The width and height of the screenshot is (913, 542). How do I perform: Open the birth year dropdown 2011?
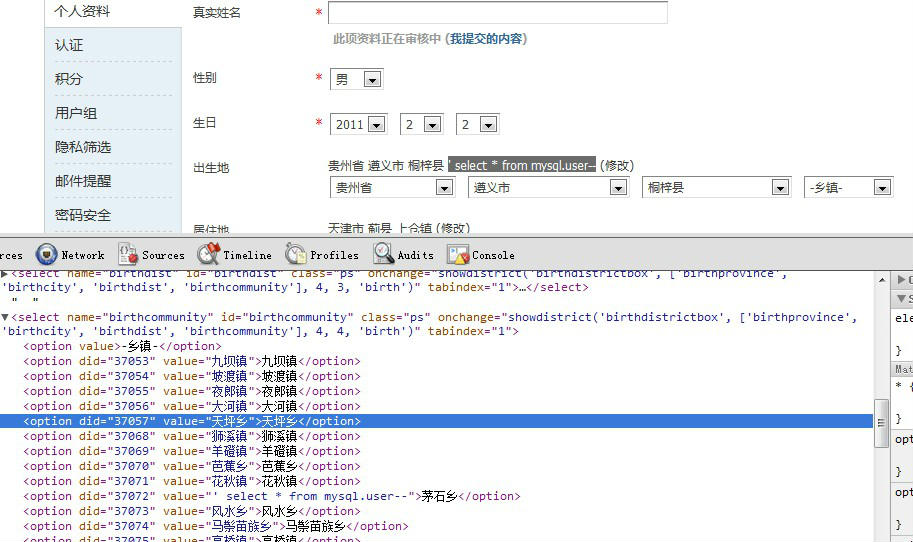coord(359,124)
